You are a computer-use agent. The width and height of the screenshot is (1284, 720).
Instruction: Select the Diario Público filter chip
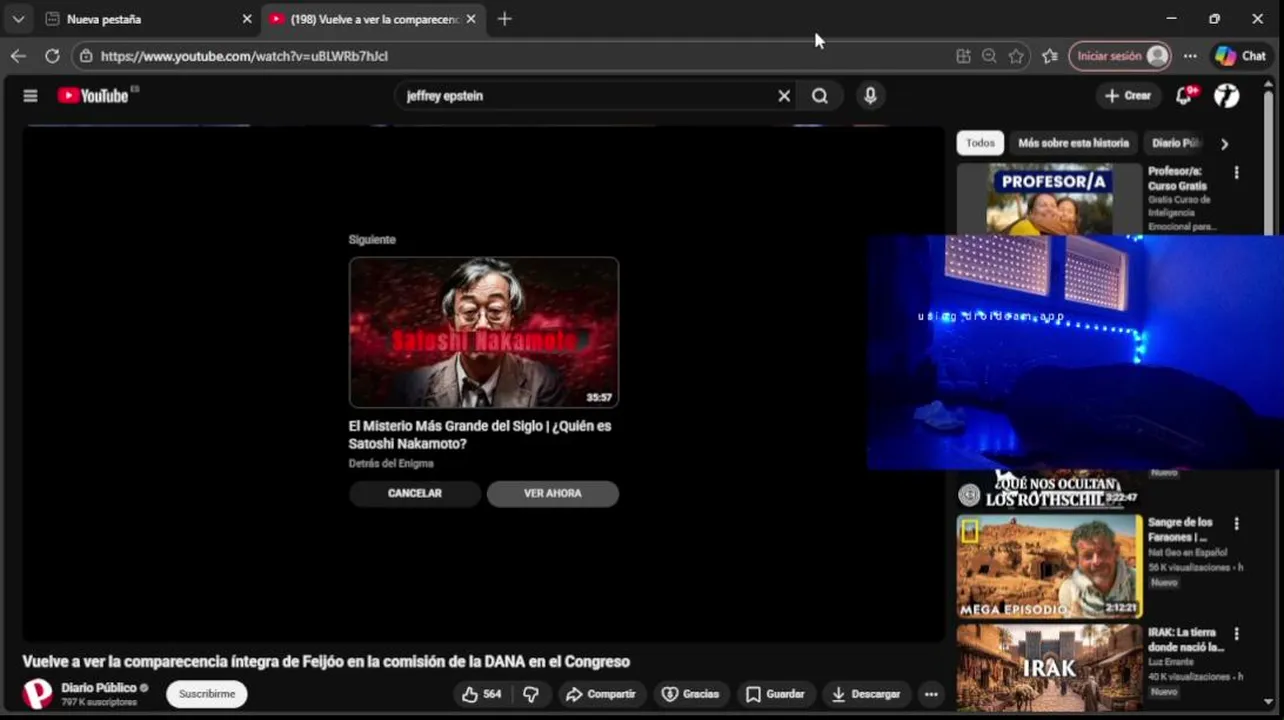(x=1176, y=143)
